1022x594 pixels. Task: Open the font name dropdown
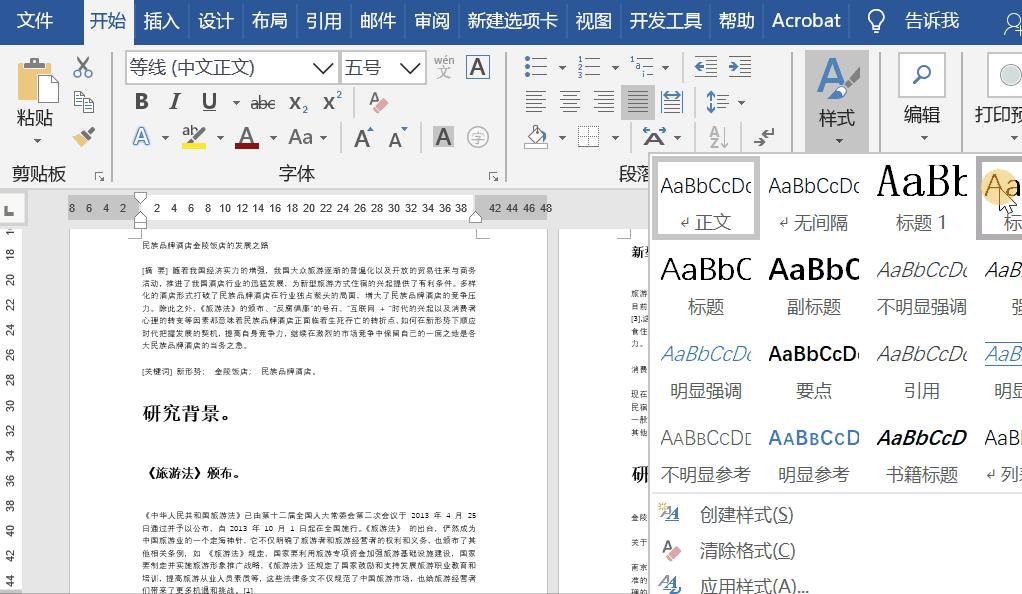pyautogui.click(x=323, y=67)
